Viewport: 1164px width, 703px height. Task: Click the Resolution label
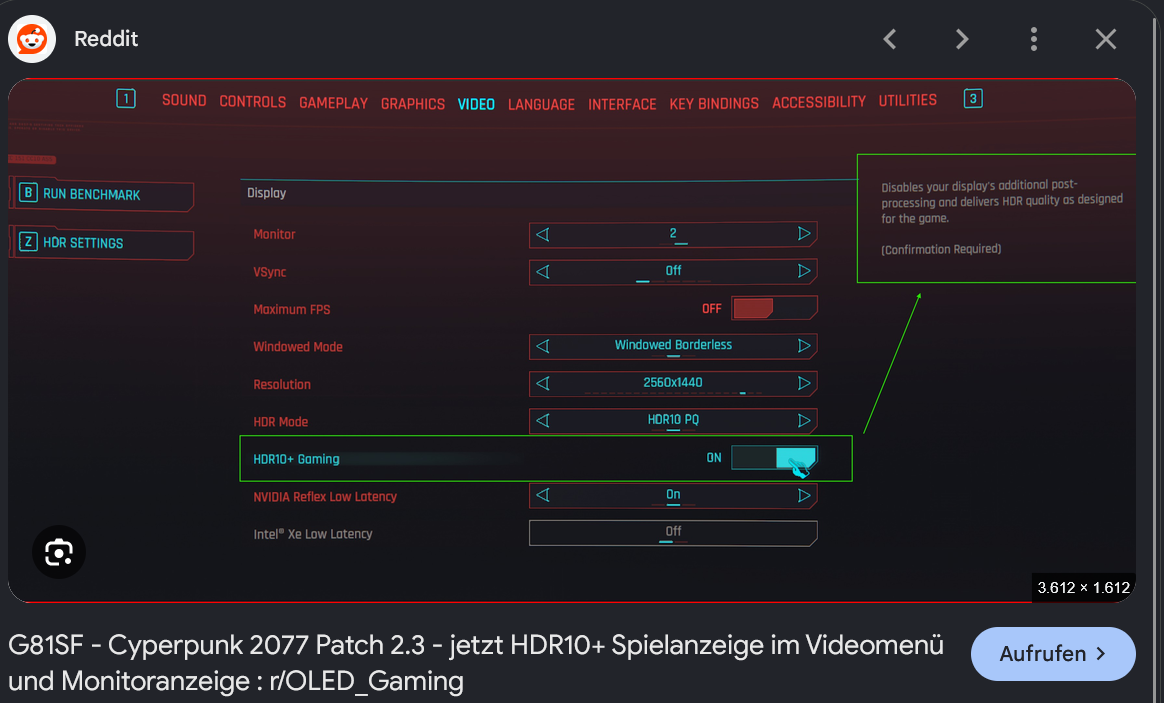click(x=281, y=385)
